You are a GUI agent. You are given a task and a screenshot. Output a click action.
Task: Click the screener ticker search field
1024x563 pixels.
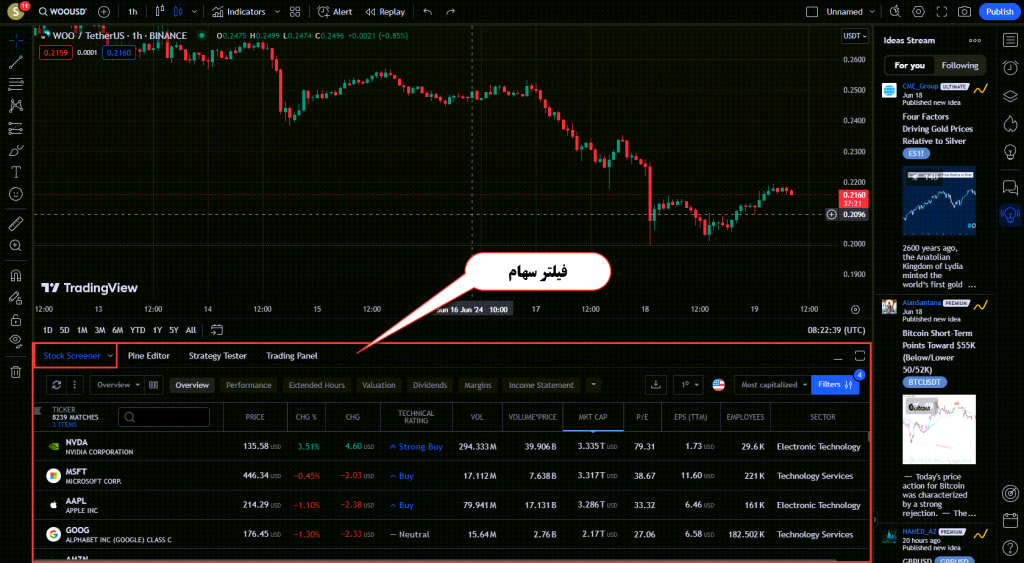164,417
